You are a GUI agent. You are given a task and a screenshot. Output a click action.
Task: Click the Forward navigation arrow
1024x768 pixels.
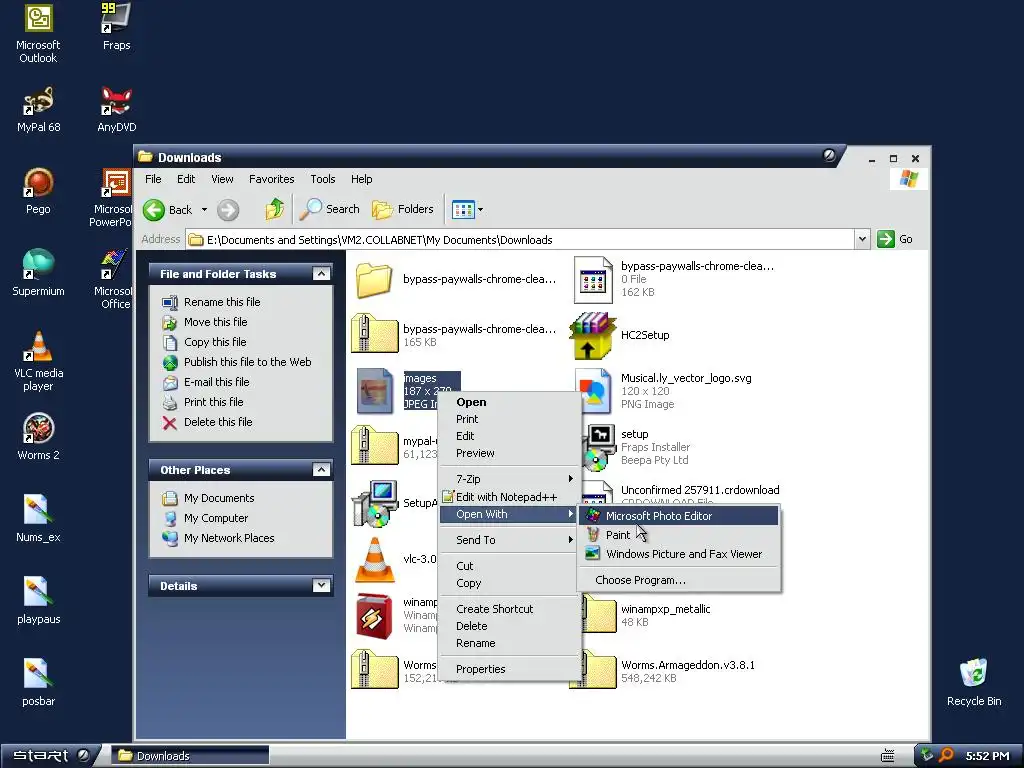point(228,210)
